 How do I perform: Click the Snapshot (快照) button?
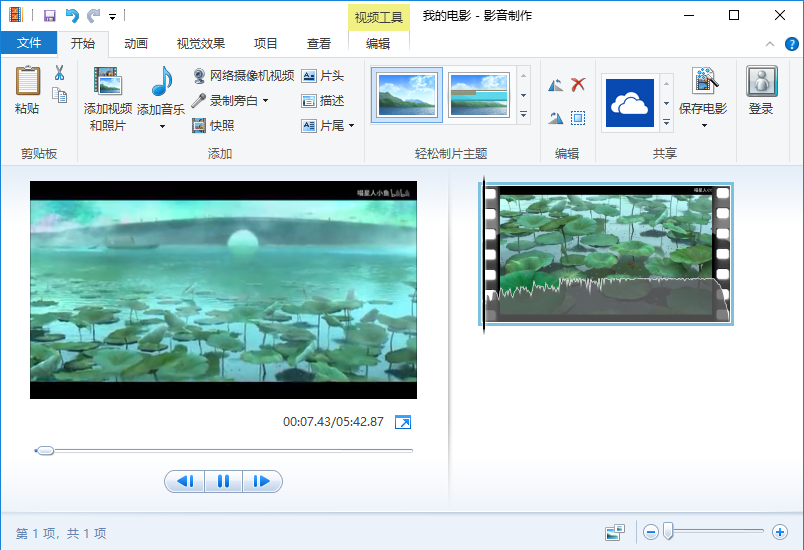click(x=213, y=125)
